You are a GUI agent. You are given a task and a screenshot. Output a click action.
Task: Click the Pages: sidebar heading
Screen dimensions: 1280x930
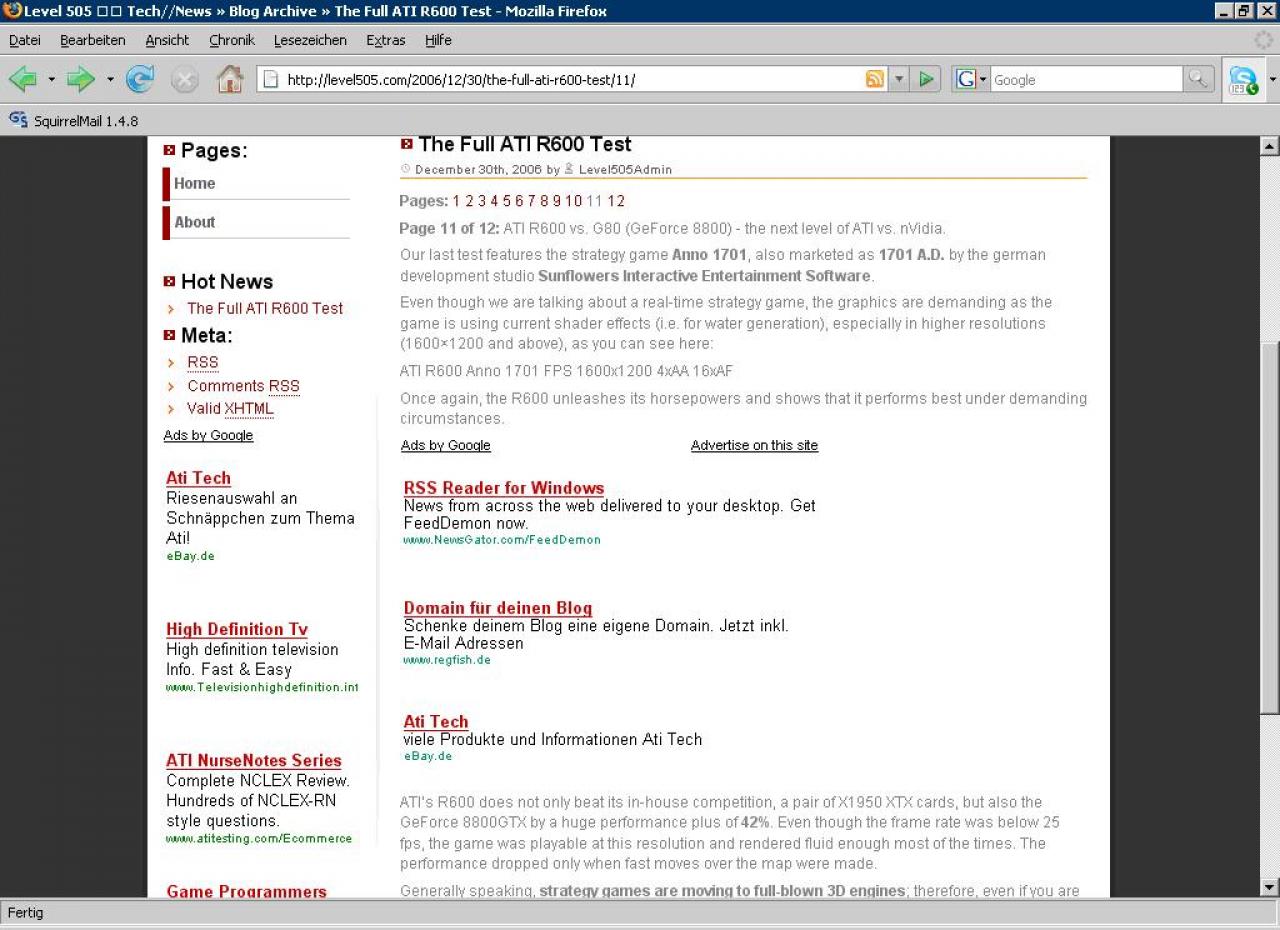(214, 151)
